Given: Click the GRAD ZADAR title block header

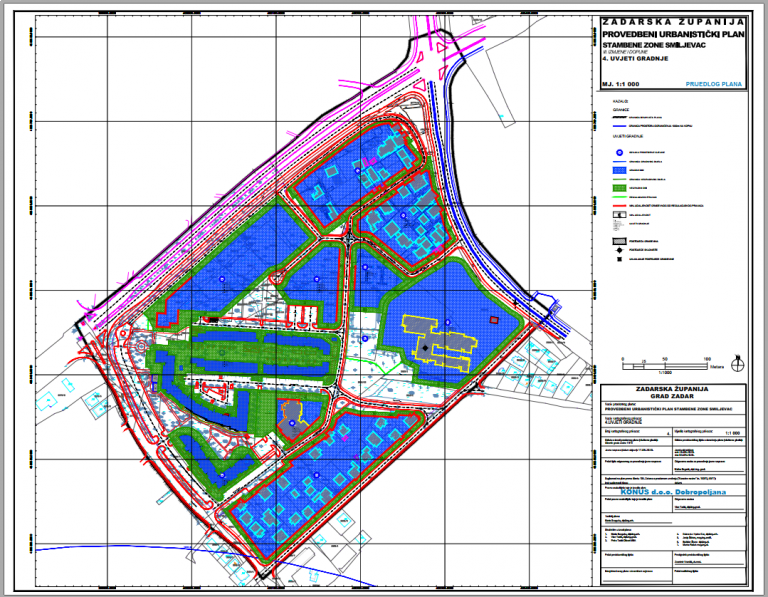Looking at the screenshot, I should pos(672,396).
